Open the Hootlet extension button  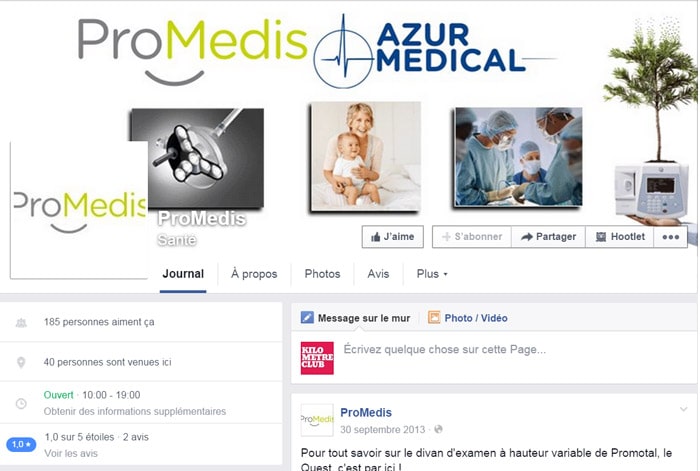coord(620,237)
